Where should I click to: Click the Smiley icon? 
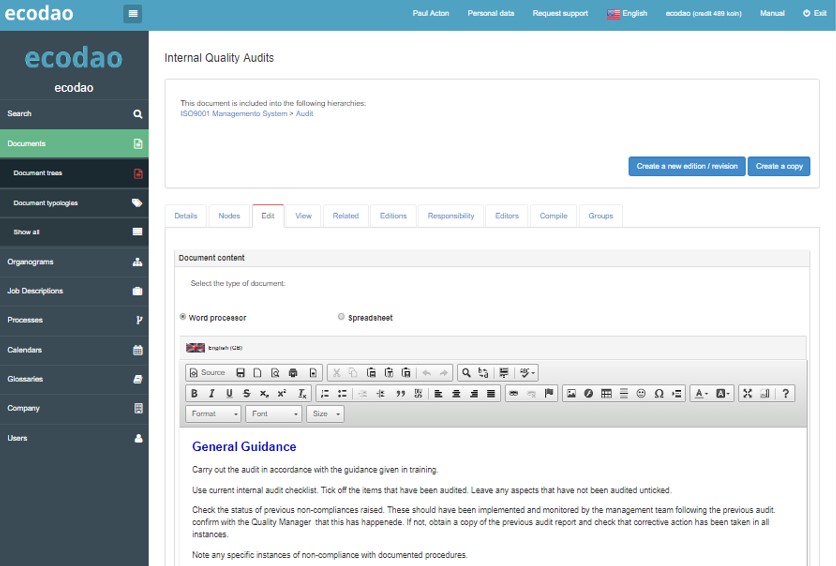coord(641,393)
